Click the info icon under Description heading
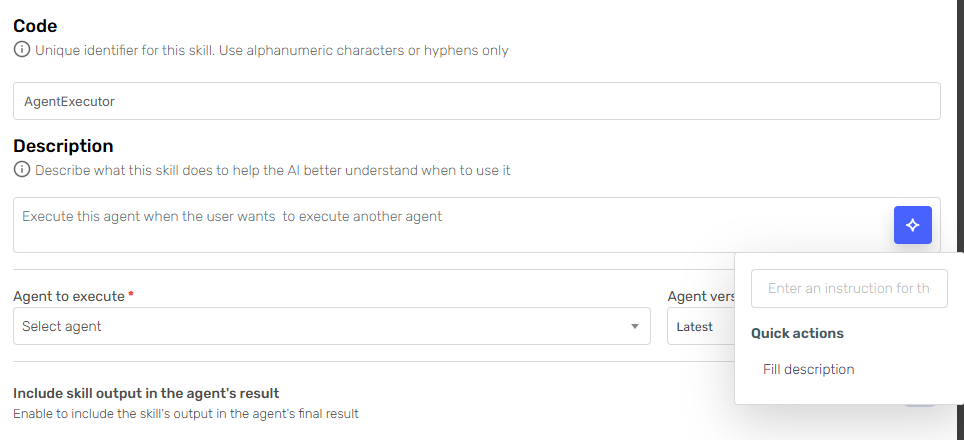The height and width of the screenshot is (440, 964). point(22,169)
